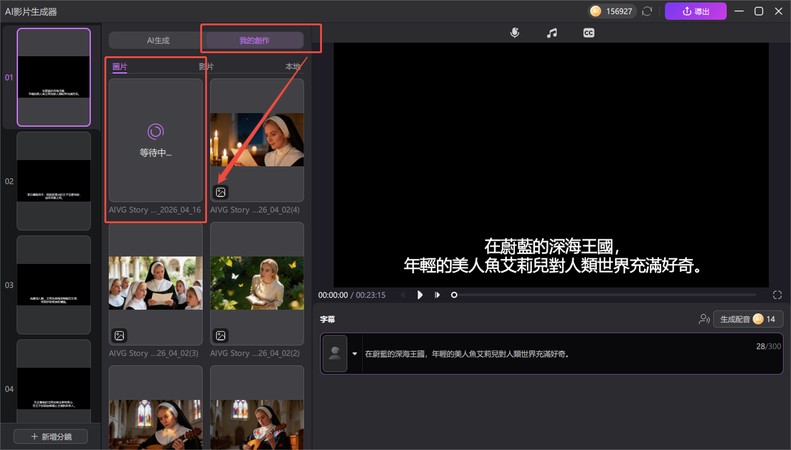
Task: Refresh the credits balance
Action: 647,11
